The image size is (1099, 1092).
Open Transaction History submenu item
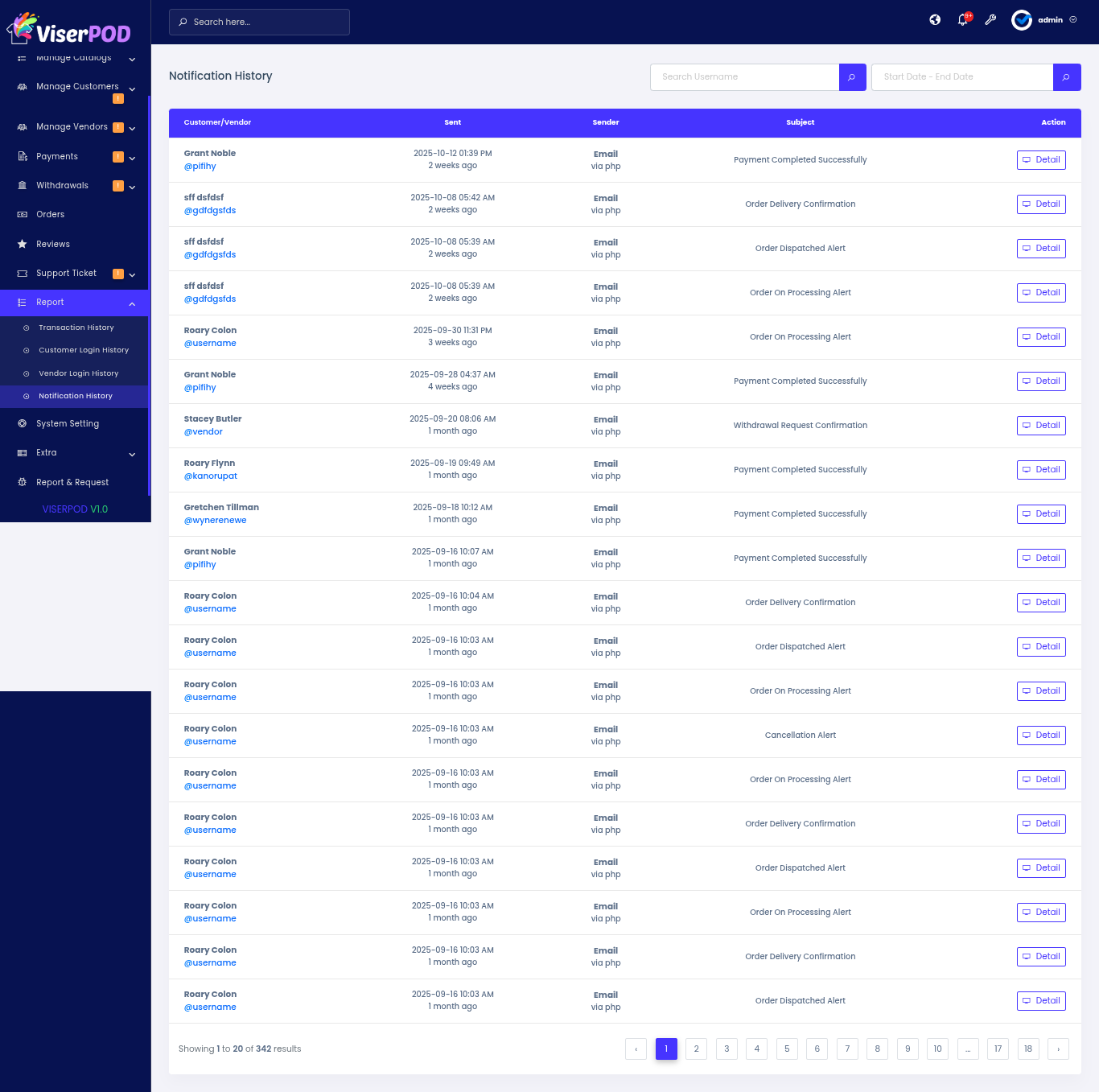click(76, 328)
